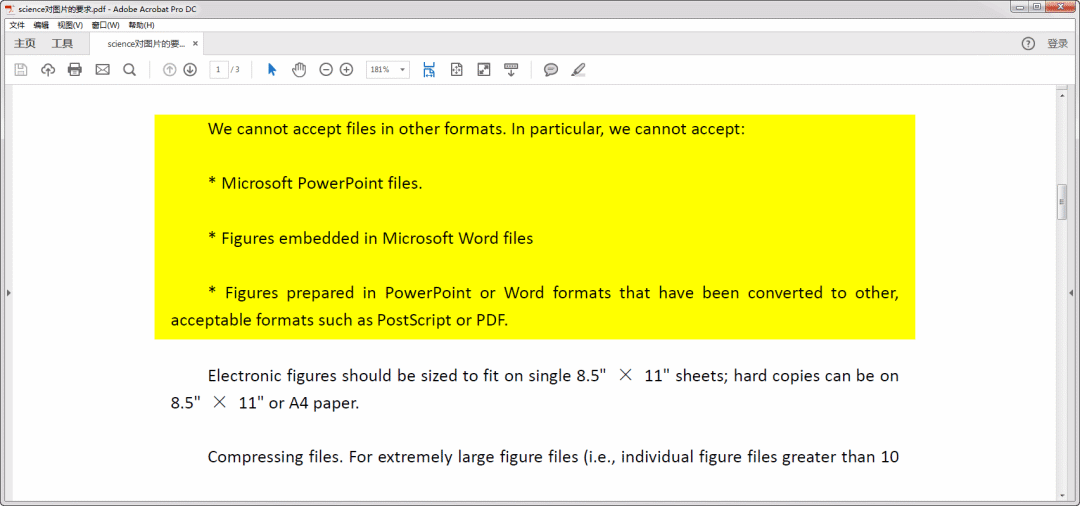Click the text 'acceptable formats such as PostScript or PDF.'
Viewport: 1080px width, 506px height.
(339, 321)
